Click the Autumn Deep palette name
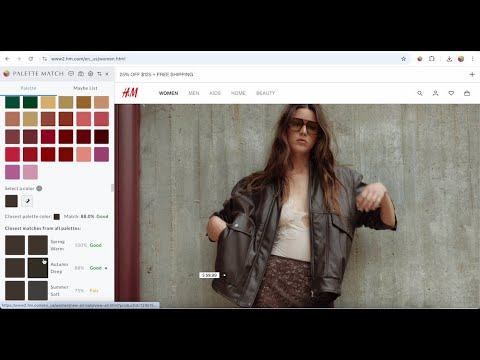The image size is (480, 360). click(59, 268)
